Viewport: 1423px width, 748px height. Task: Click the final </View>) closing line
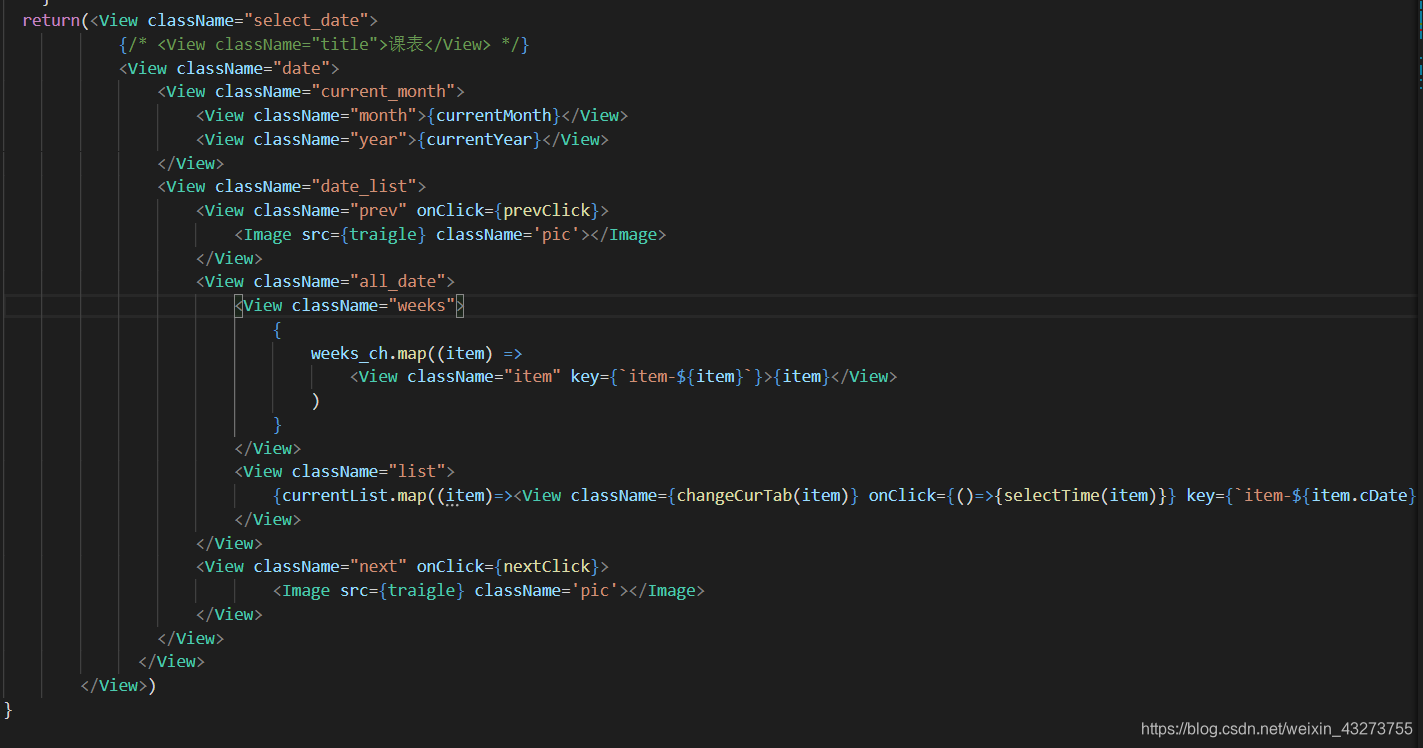[x=118, y=685]
